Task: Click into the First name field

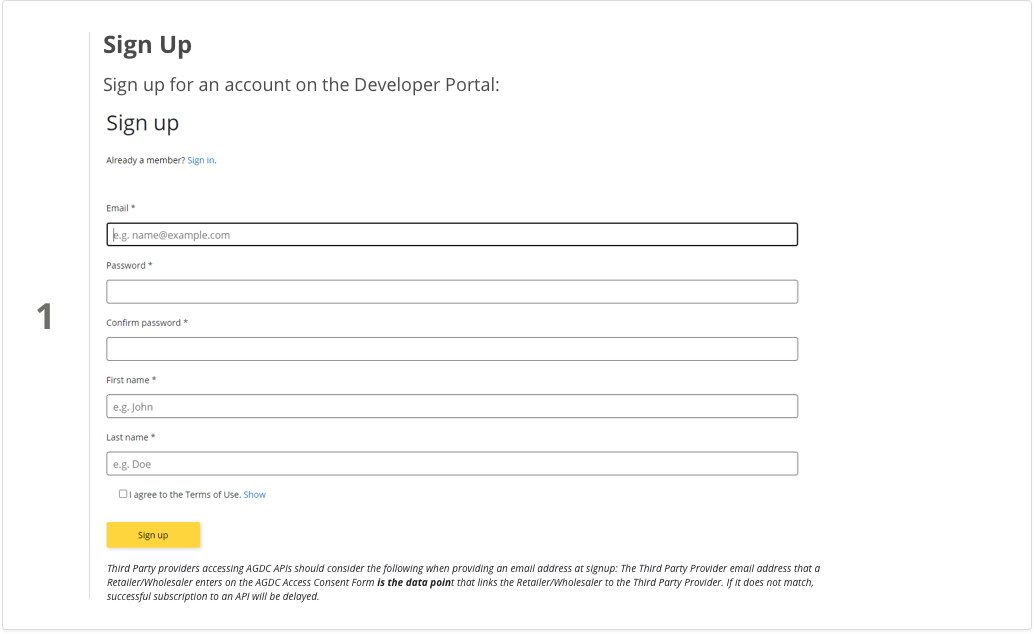Action: pos(452,406)
